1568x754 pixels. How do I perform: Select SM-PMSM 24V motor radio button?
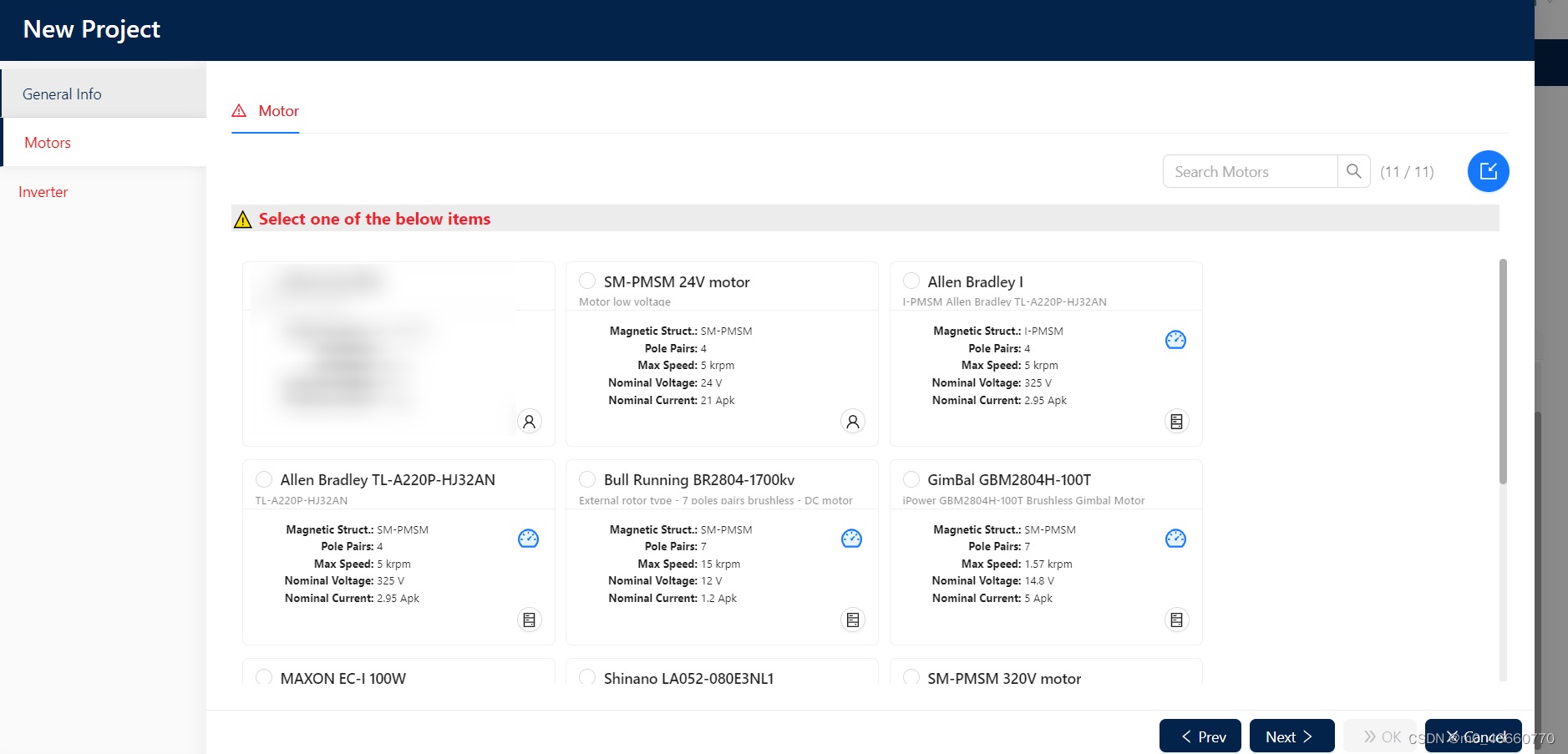coord(587,281)
